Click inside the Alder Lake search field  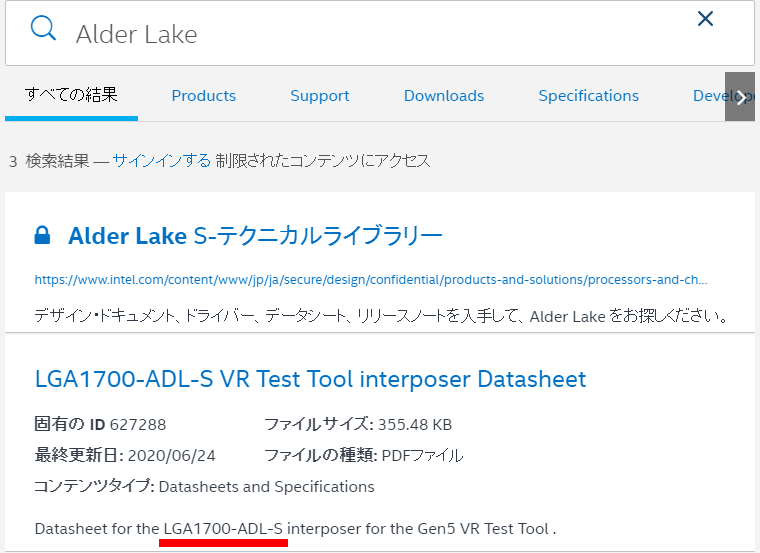click(380, 33)
